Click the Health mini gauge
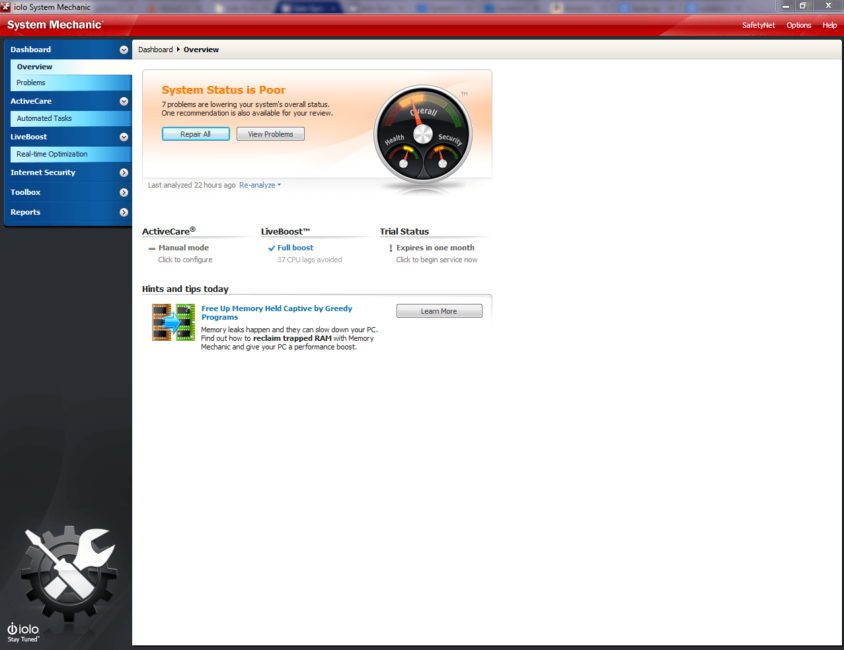 click(404, 156)
